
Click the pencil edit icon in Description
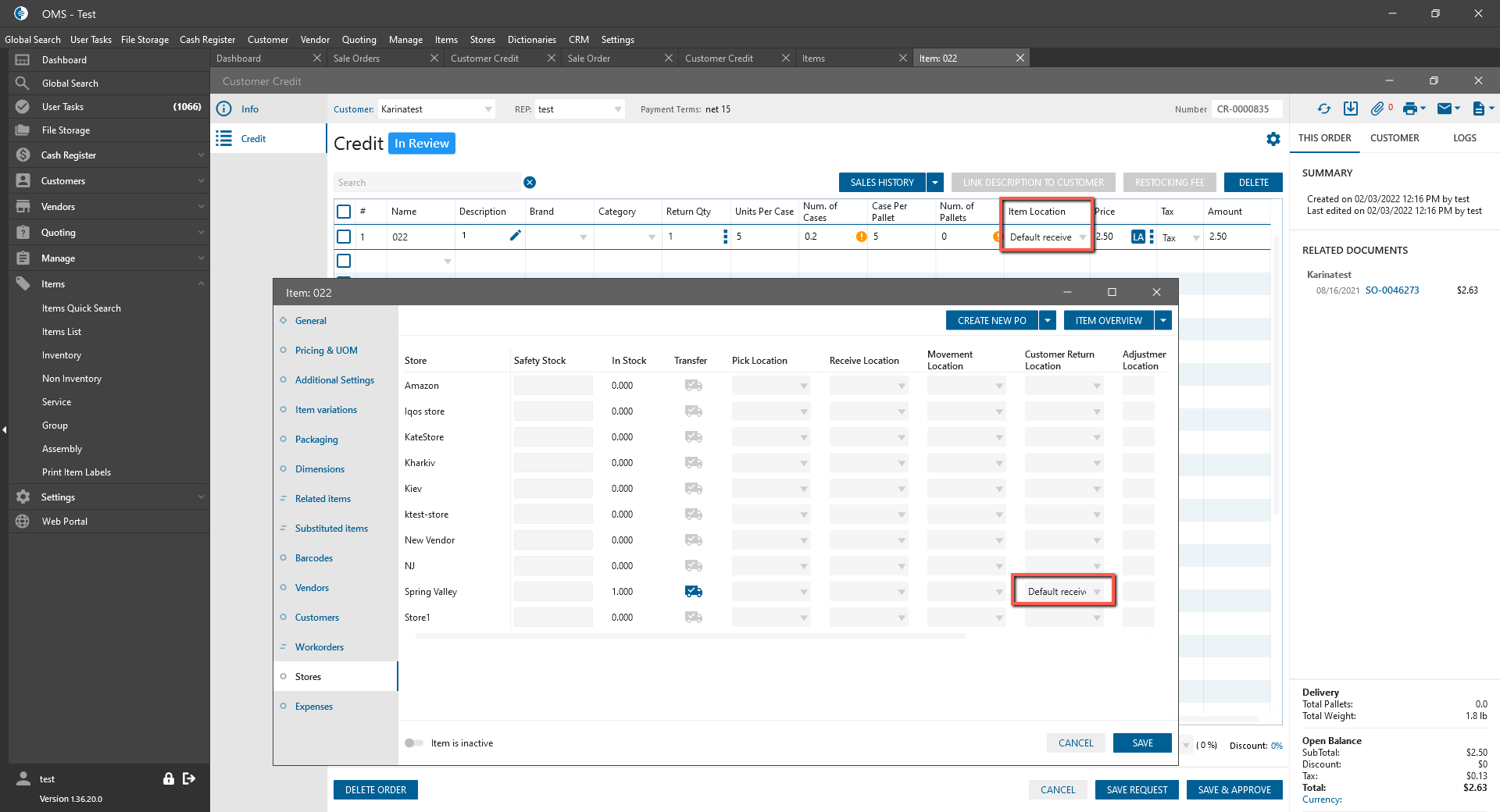click(515, 236)
